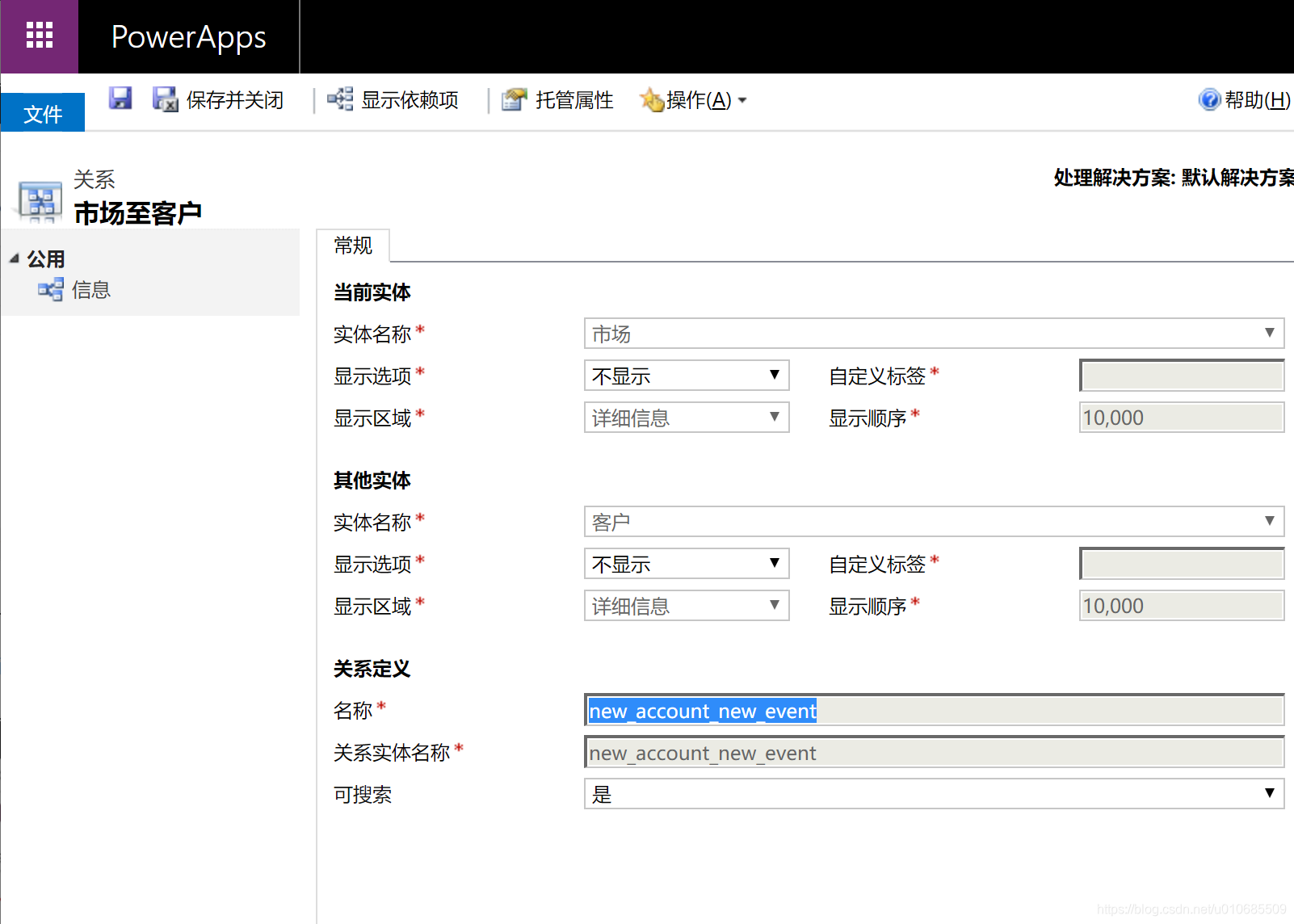Open the 文件 menu
1294x924 pixels.
pos(43,112)
